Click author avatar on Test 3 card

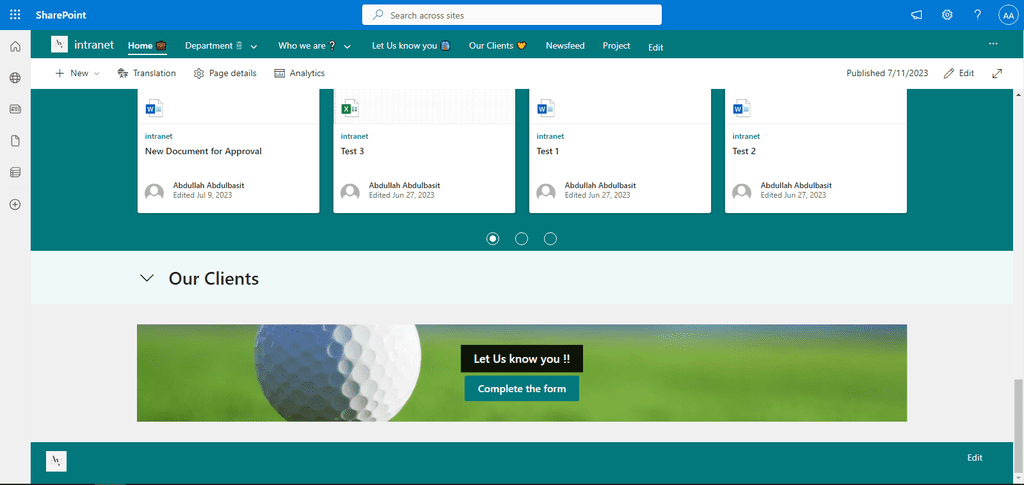pyautogui.click(x=350, y=193)
